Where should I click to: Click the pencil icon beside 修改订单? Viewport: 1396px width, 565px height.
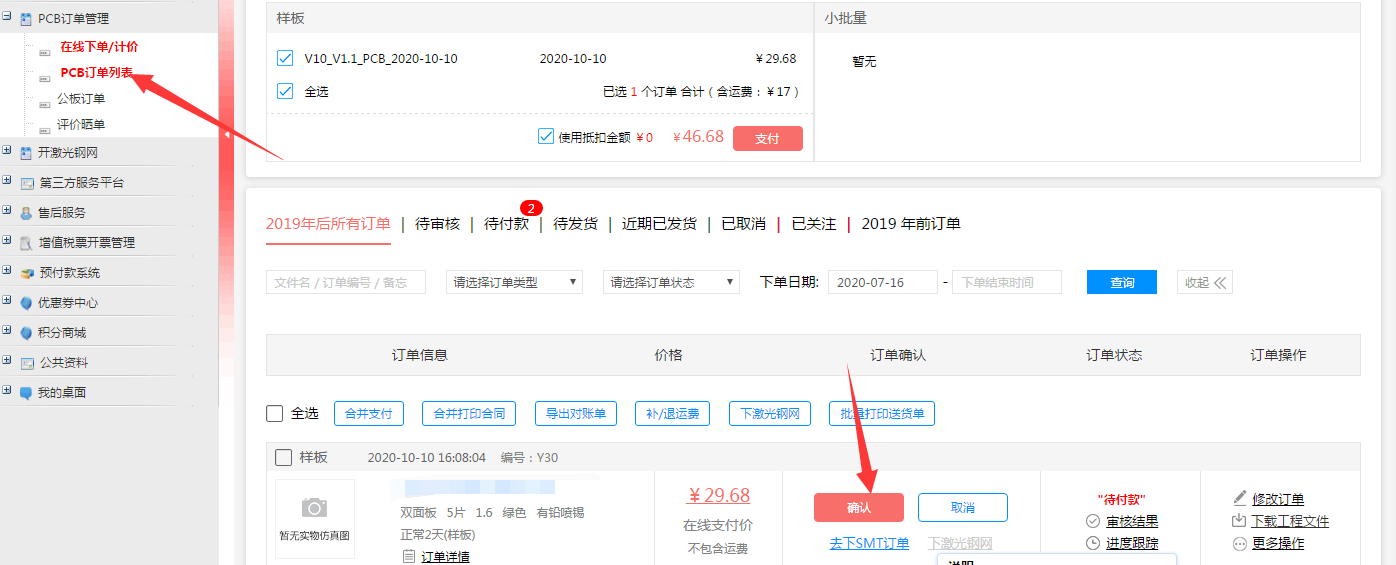tap(1240, 498)
